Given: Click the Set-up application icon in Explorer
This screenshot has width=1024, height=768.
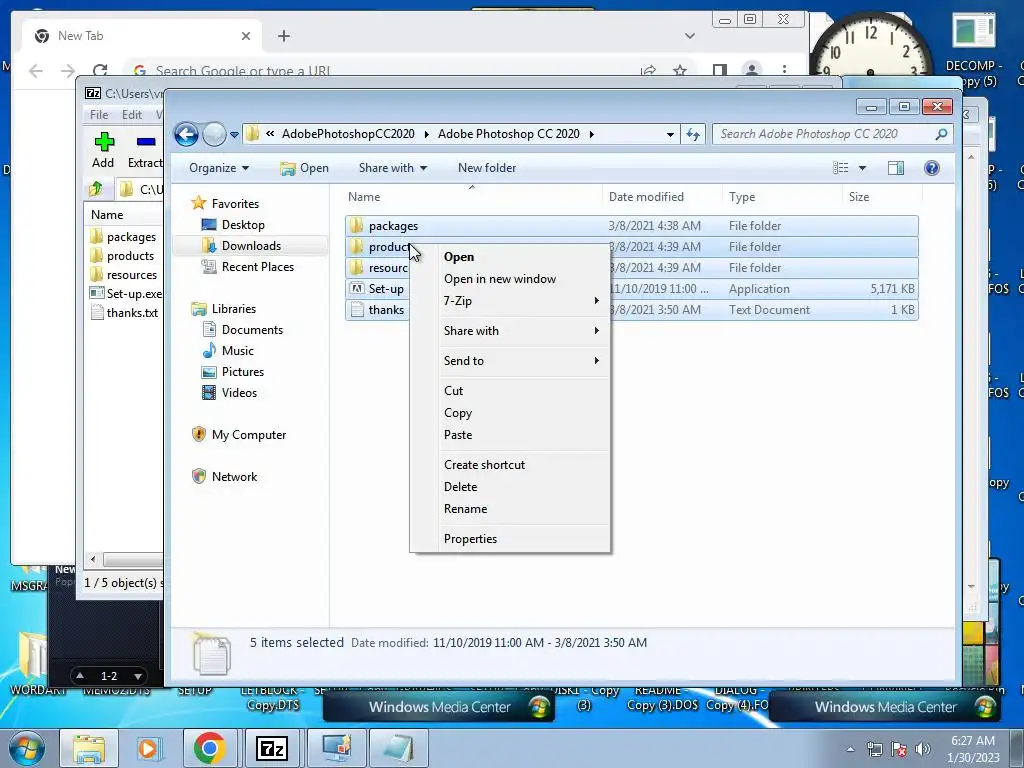Looking at the screenshot, I should tap(357, 289).
